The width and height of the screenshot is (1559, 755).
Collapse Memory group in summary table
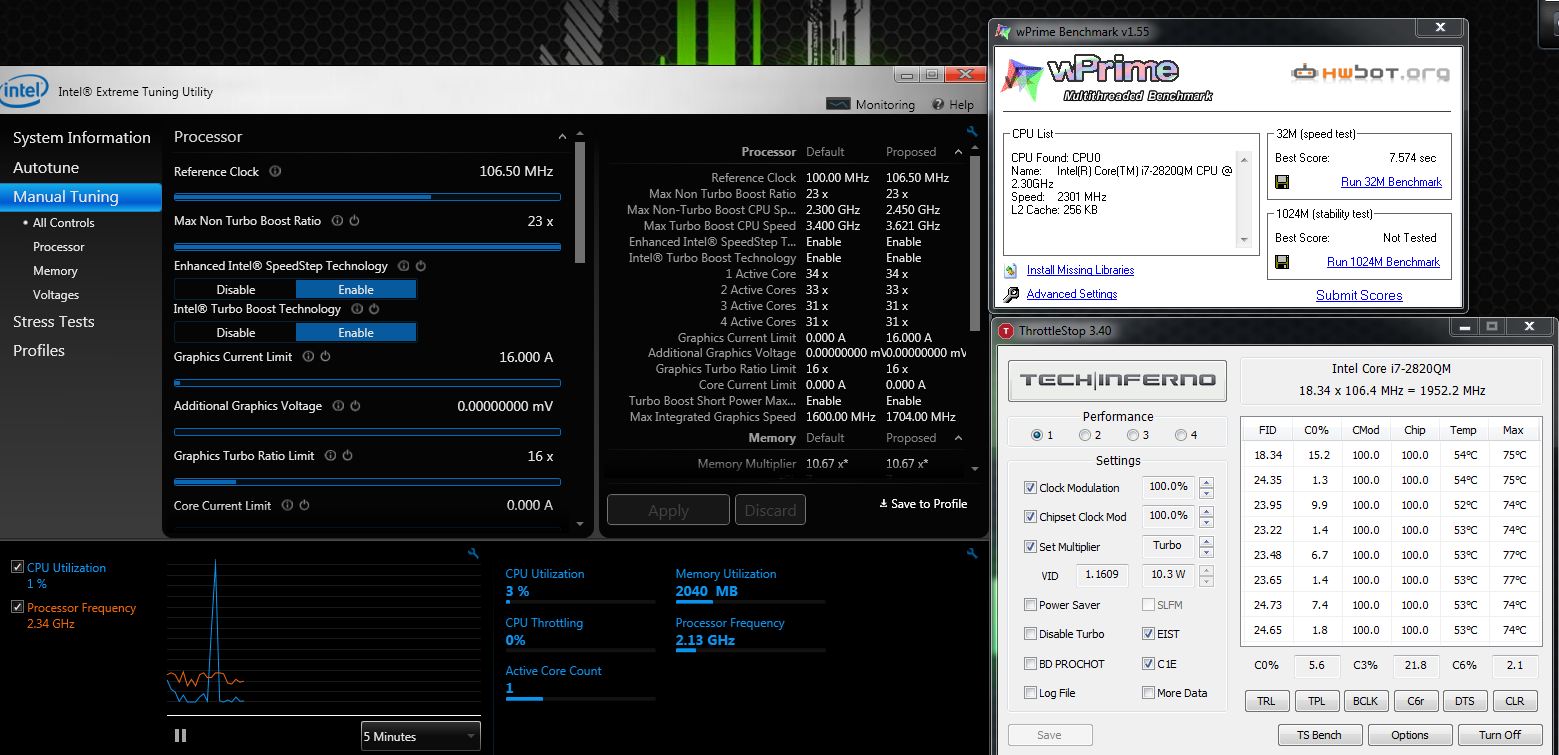pyautogui.click(x=958, y=438)
